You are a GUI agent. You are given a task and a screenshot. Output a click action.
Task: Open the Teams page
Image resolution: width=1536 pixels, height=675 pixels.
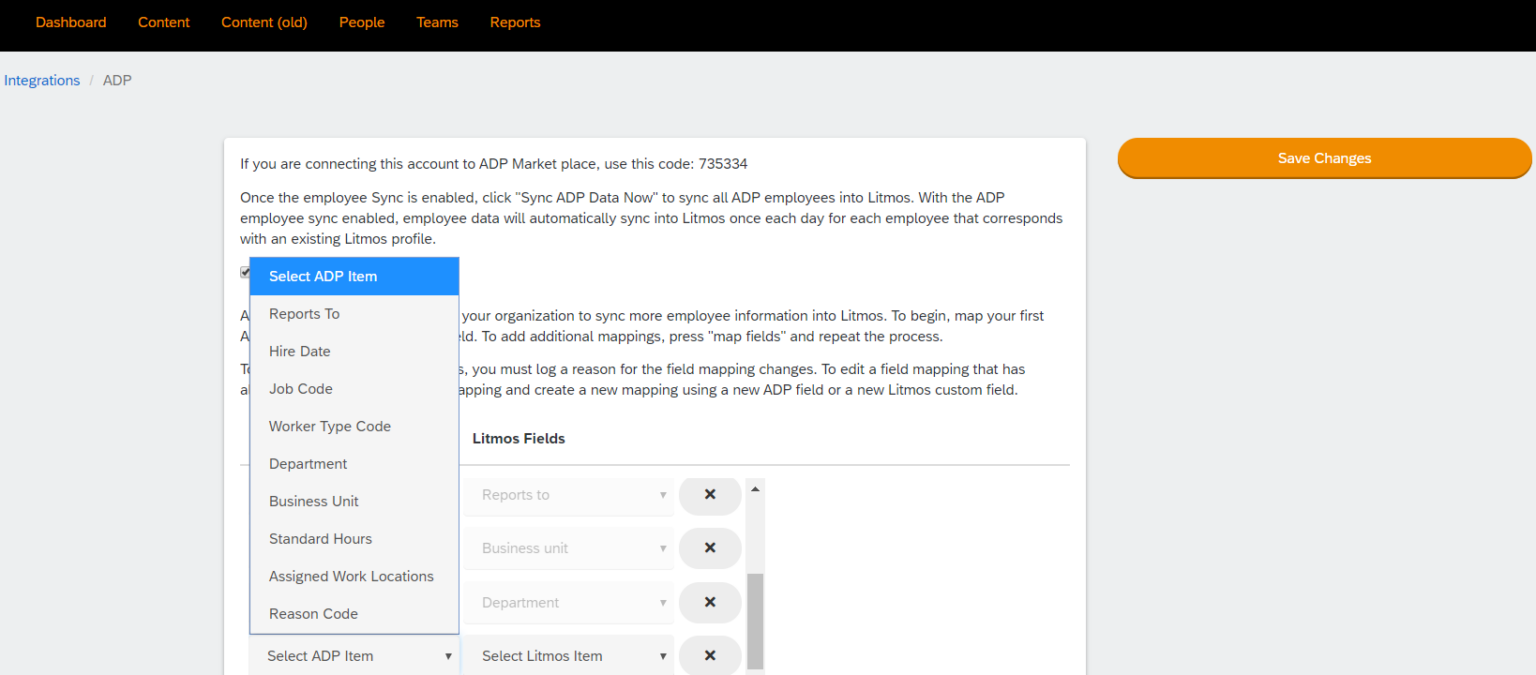coord(437,22)
